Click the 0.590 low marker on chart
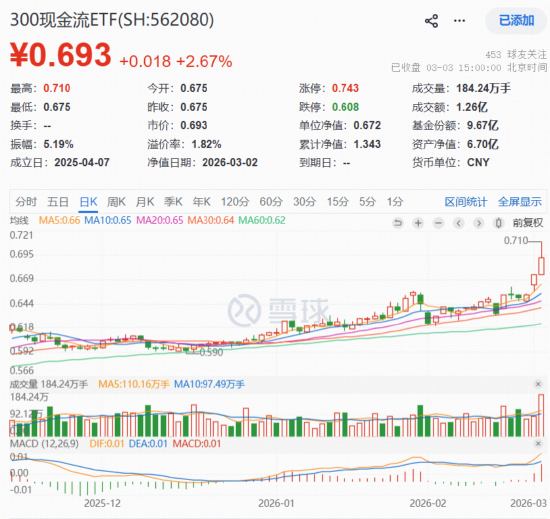This screenshot has width=550, height=519. coord(211,352)
